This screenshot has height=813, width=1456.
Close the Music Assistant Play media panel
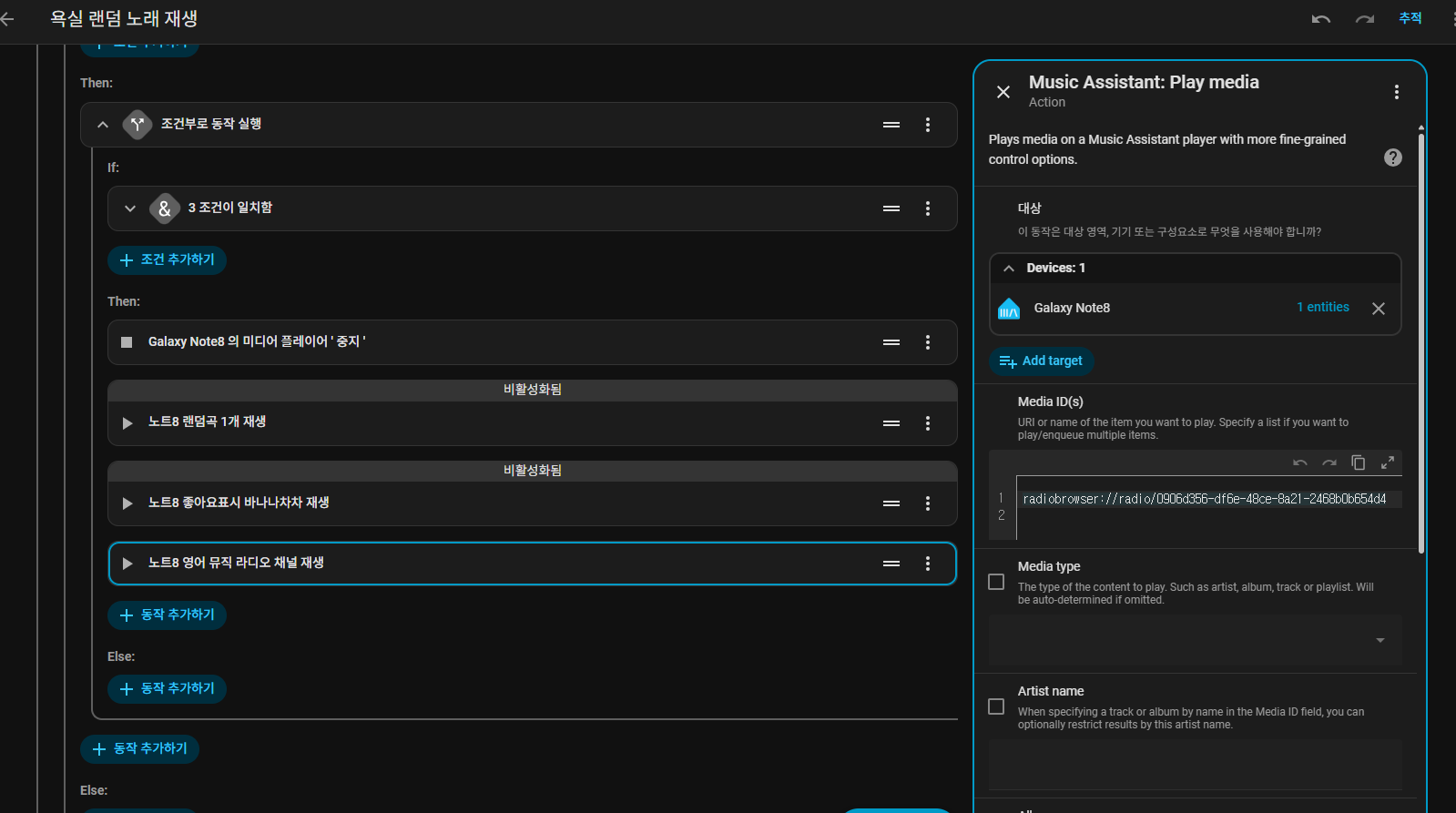point(1003,92)
